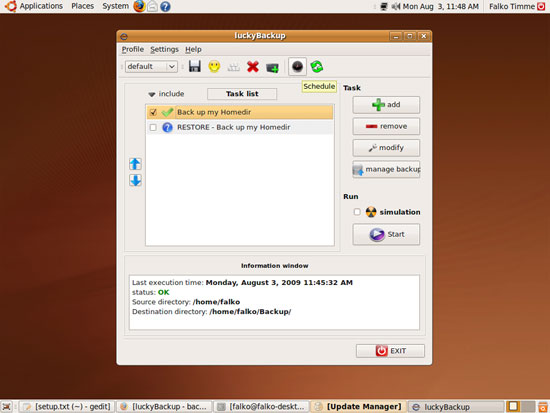Click the volume speaker icon
The image size is (550, 413).
396,6
